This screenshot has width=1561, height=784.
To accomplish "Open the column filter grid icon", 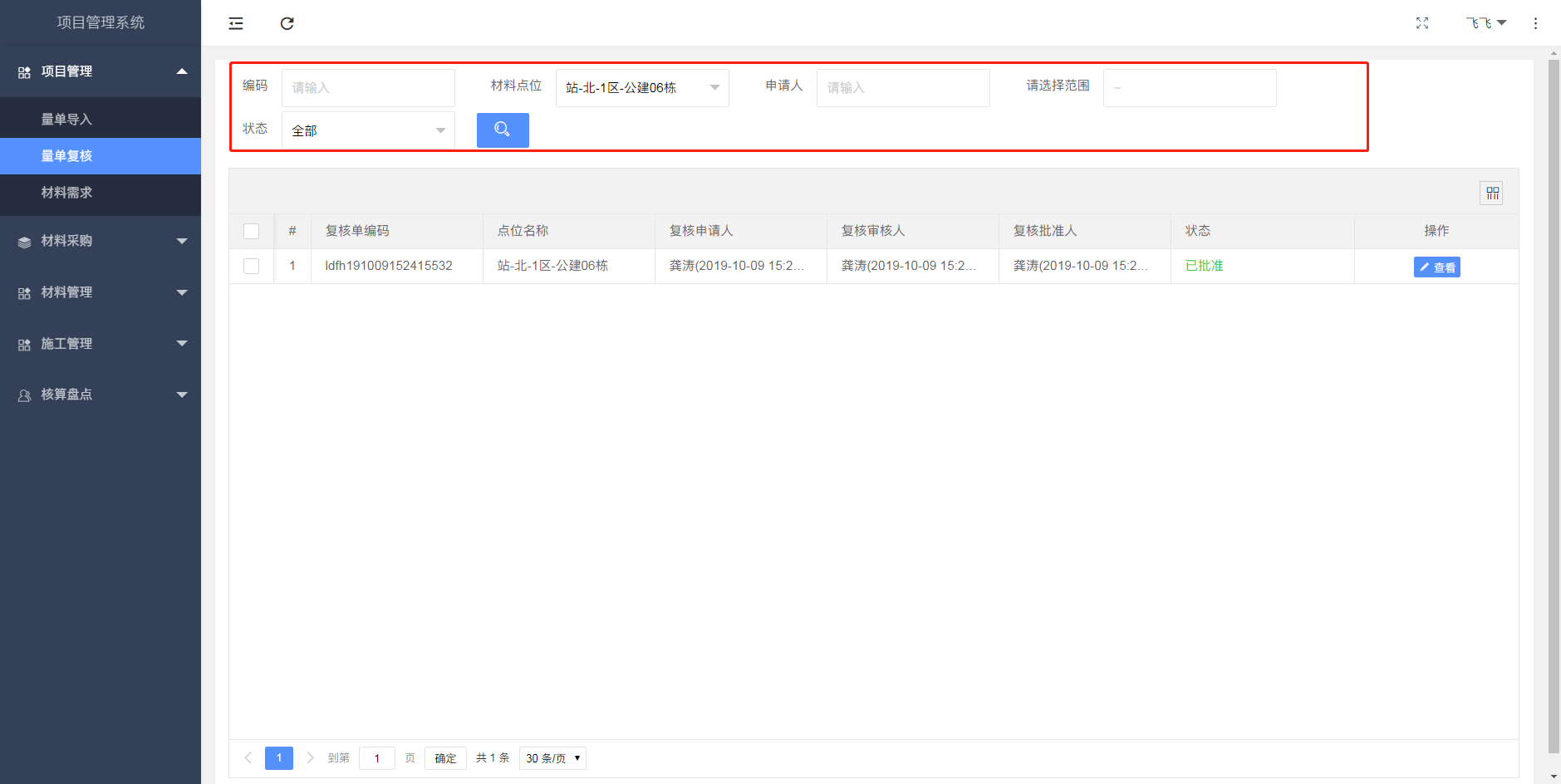I will [1492, 194].
